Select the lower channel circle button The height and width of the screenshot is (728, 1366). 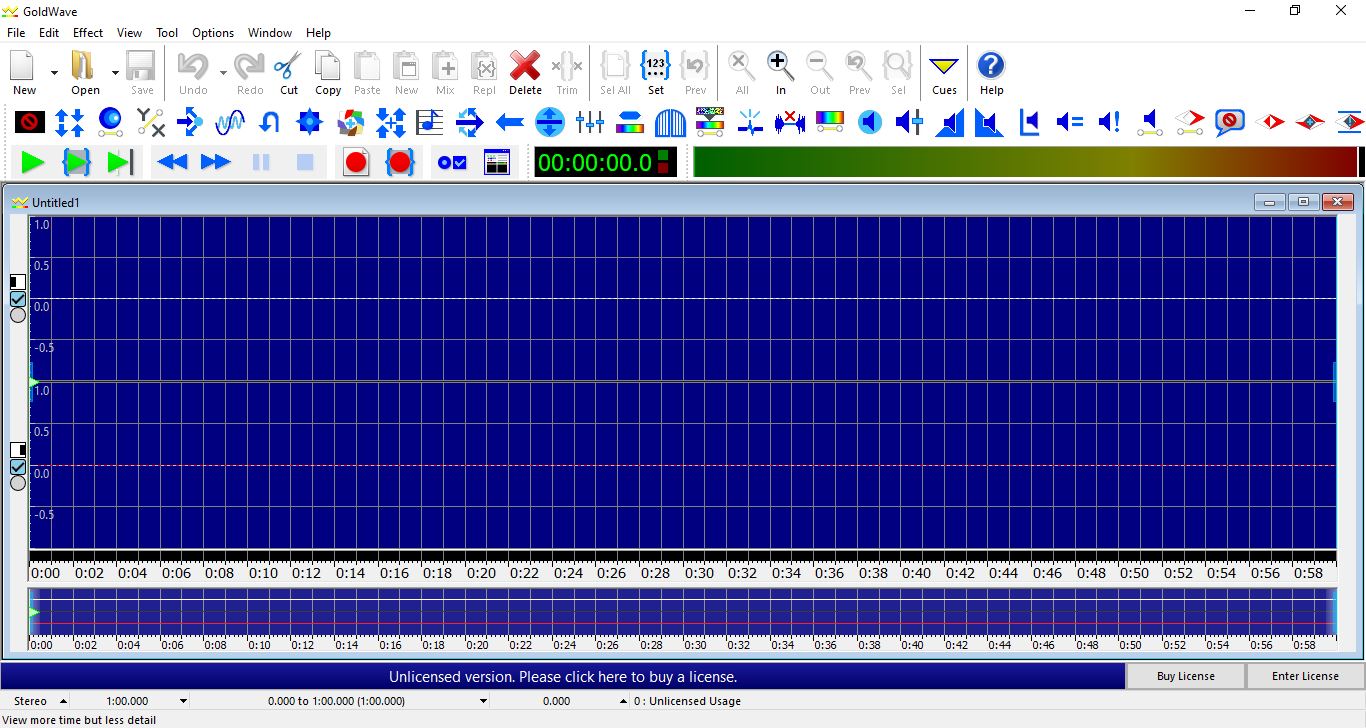coord(18,483)
